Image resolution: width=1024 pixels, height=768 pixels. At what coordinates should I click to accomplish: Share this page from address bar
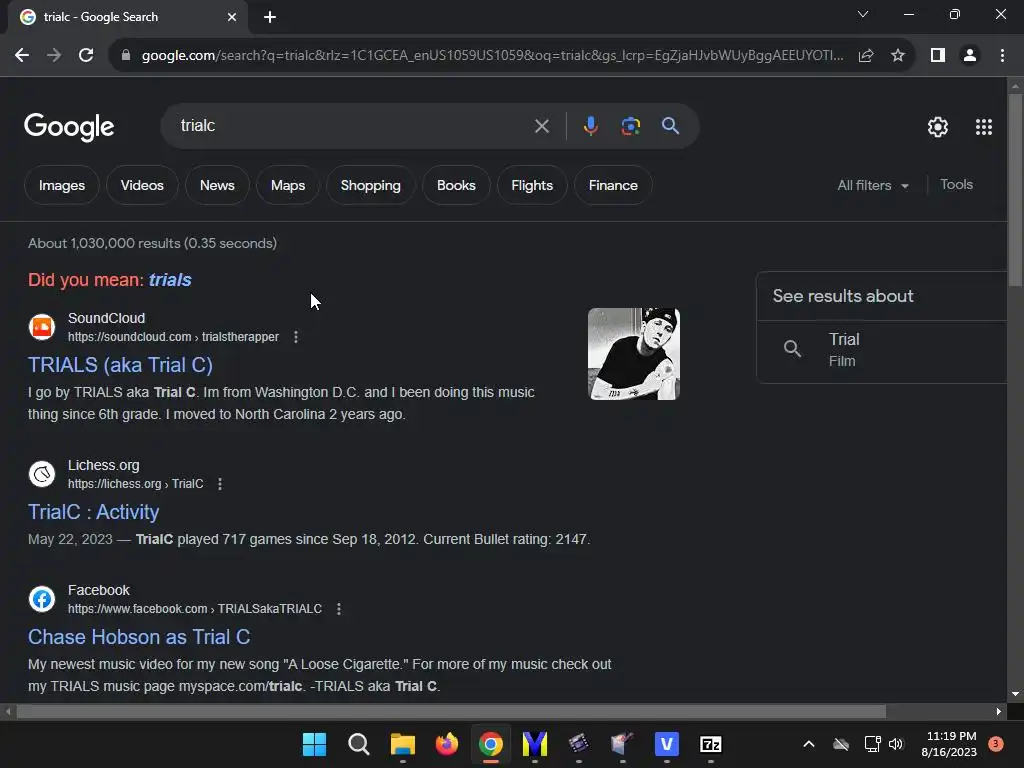coord(866,56)
